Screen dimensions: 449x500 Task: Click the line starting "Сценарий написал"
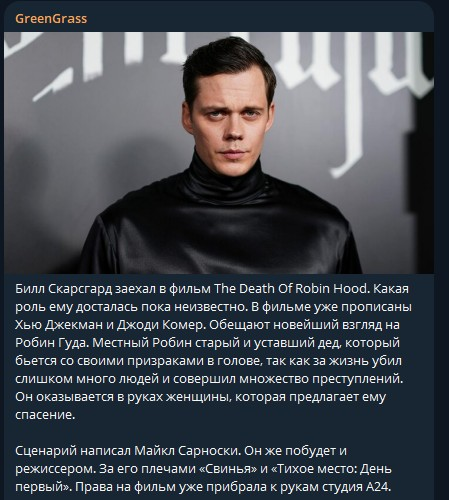click(x=181, y=451)
